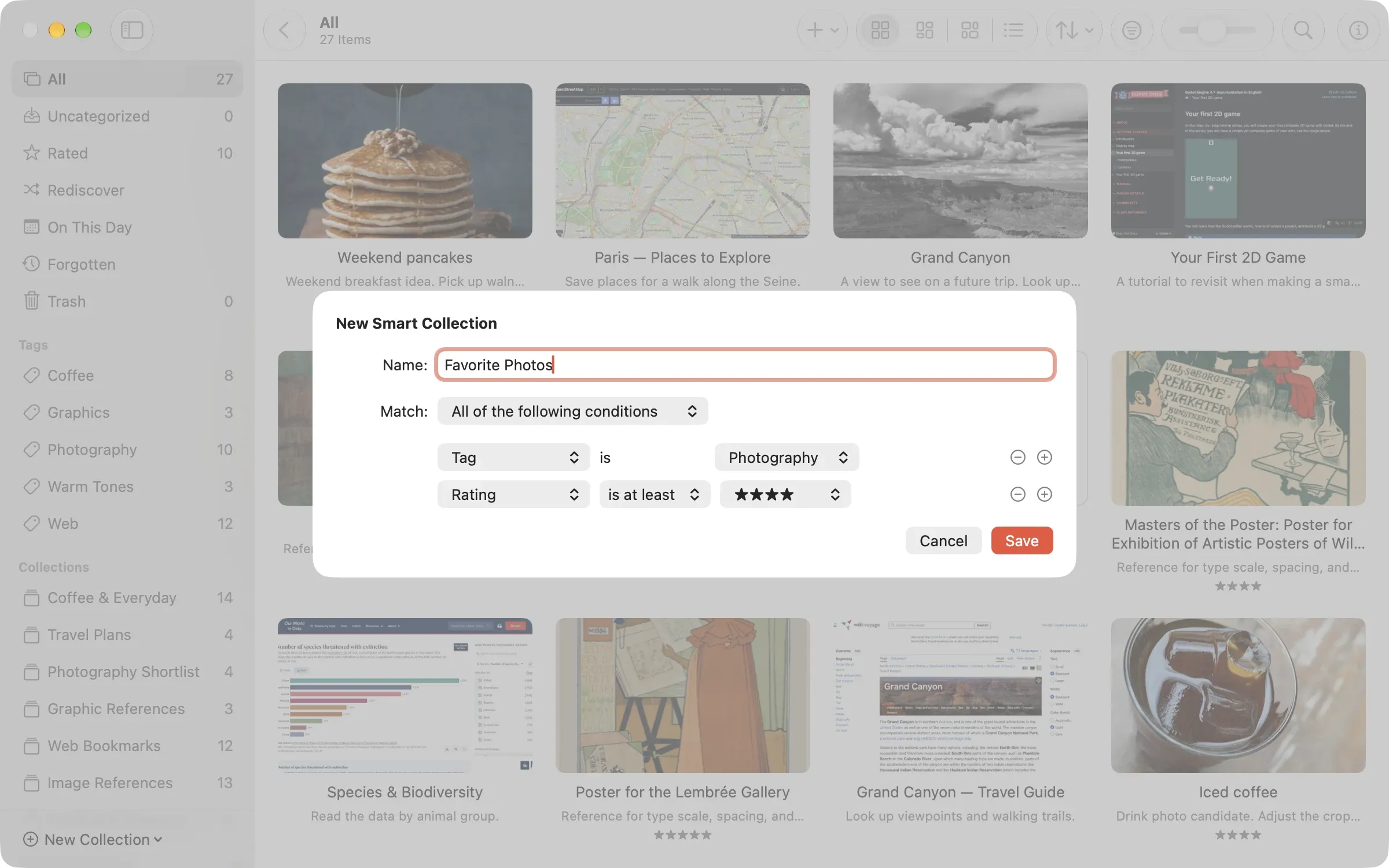Save the new smart collection
This screenshot has height=868, width=1389.
pyautogui.click(x=1021, y=540)
